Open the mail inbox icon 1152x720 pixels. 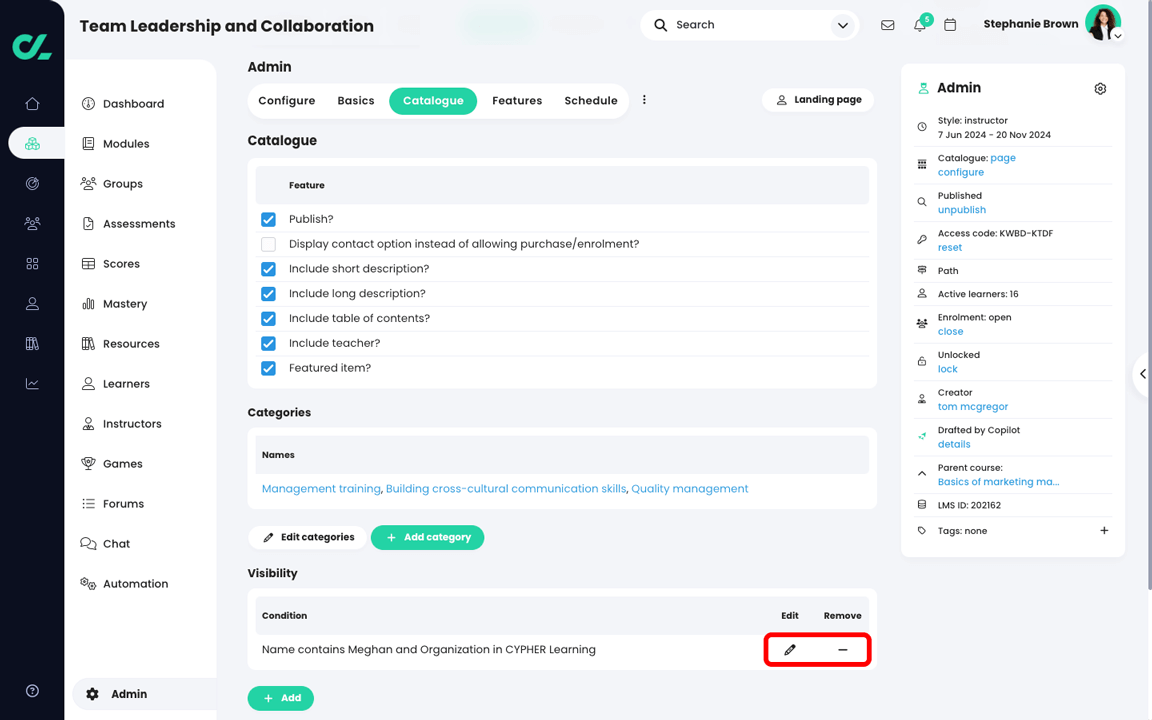[x=888, y=25]
